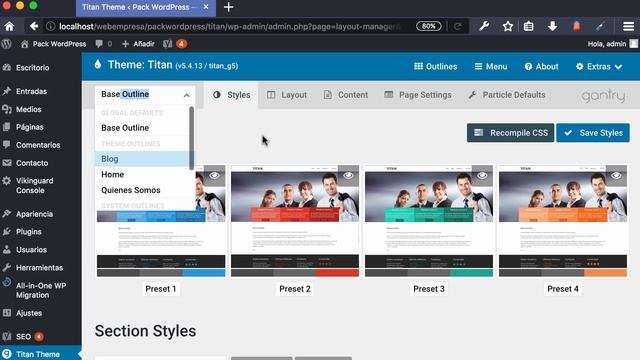This screenshot has width=640, height=360.
Task: Click the 80% zoom level indicator
Action: pos(429,27)
